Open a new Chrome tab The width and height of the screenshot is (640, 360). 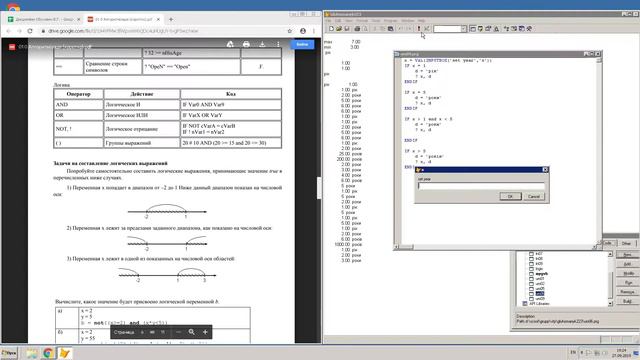pyautogui.click(x=171, y=19)
